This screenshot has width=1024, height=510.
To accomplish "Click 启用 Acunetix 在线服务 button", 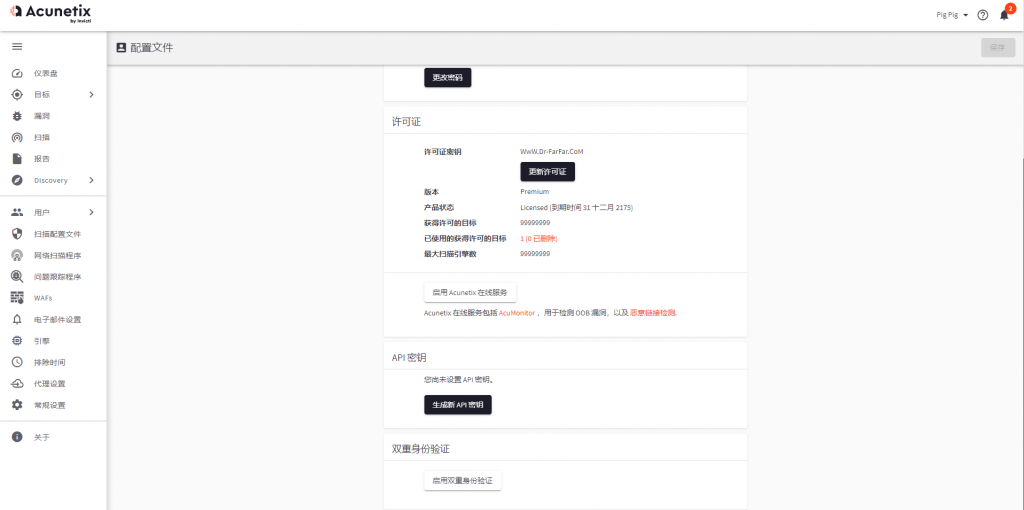I will coord(470,293).
